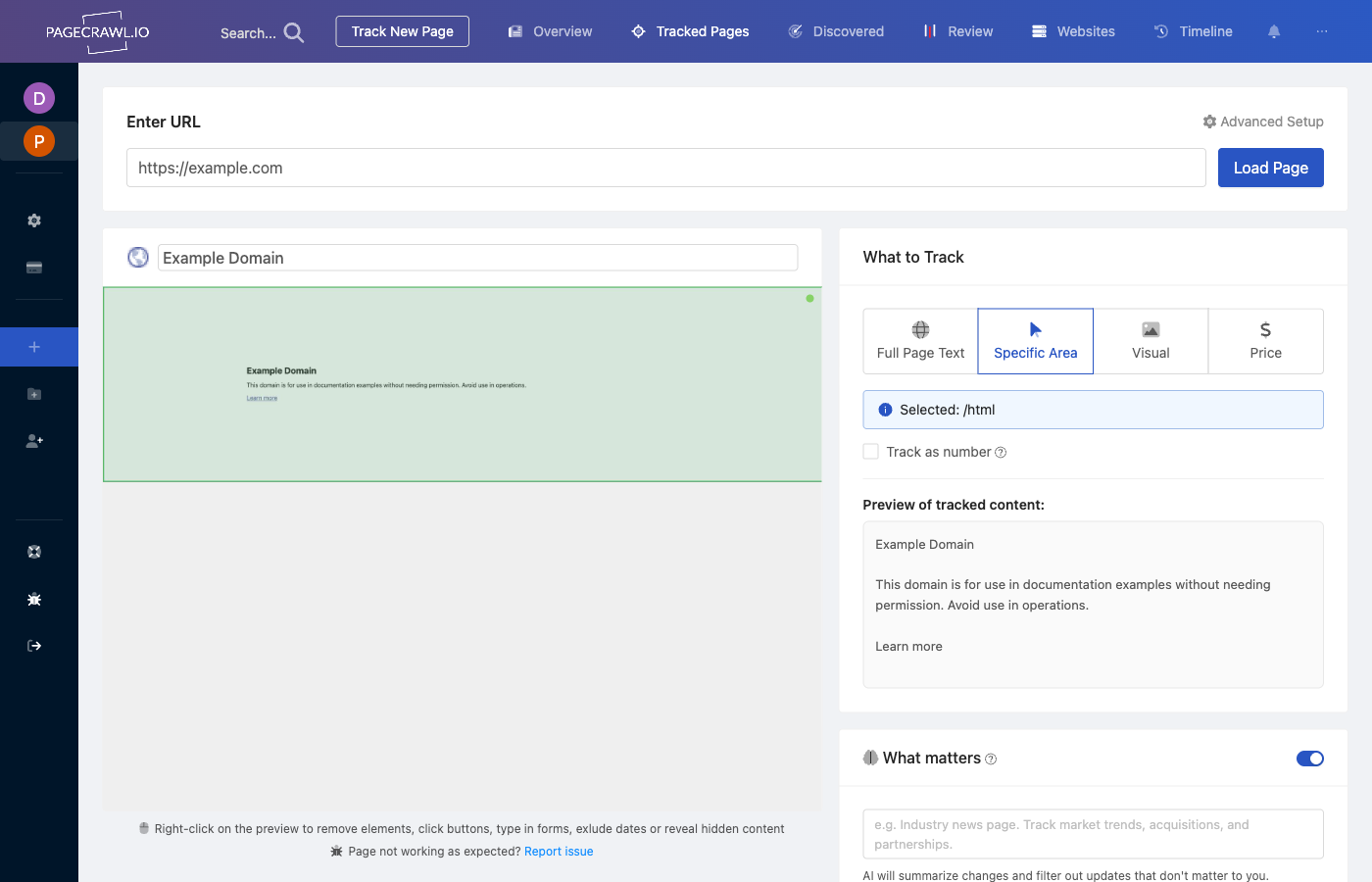This screenshot has width=1372, height=882.
Task: Click the add folder sidebar icon
Action: (34, 394)
